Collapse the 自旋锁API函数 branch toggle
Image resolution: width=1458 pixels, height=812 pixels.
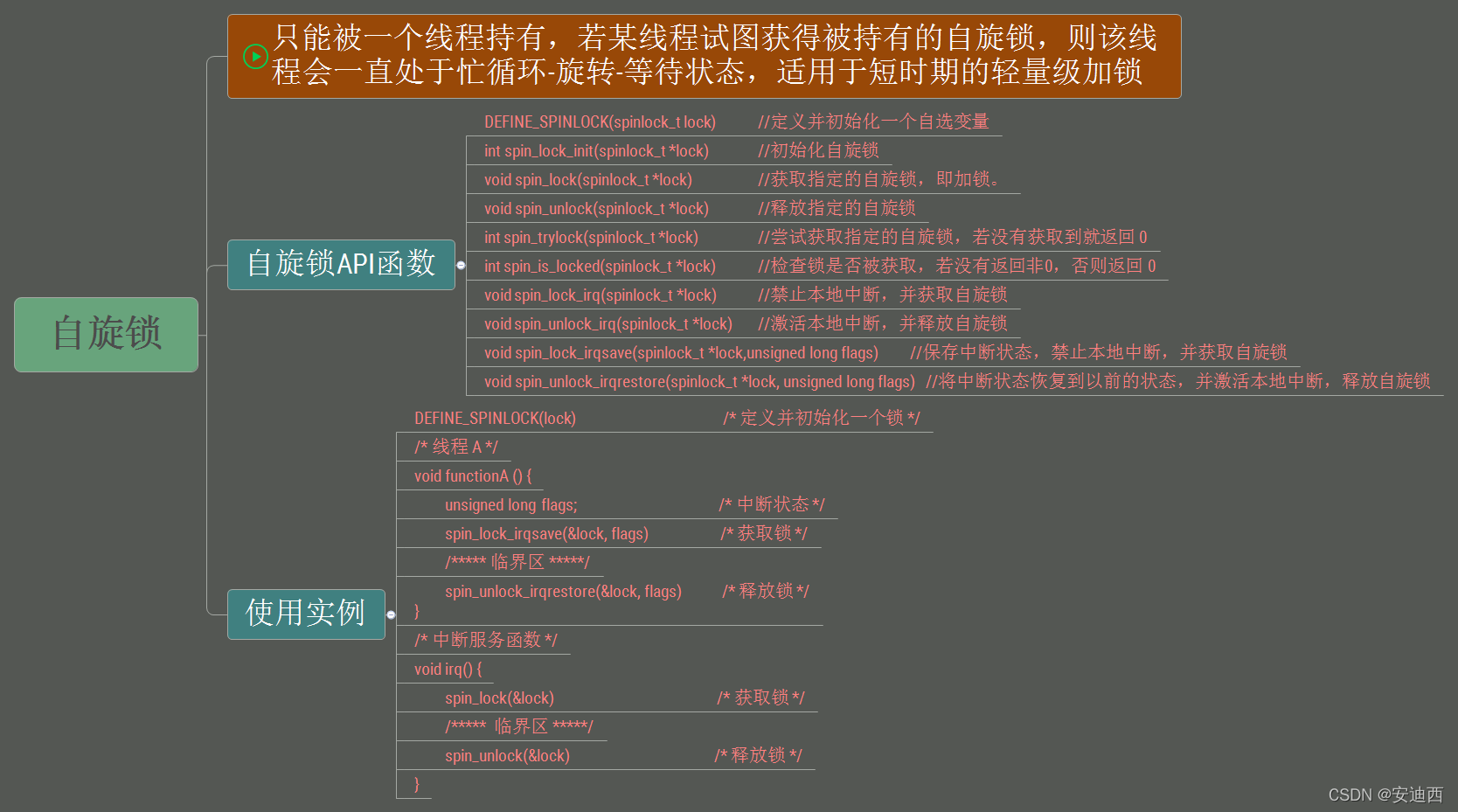[x=461, y=265]
